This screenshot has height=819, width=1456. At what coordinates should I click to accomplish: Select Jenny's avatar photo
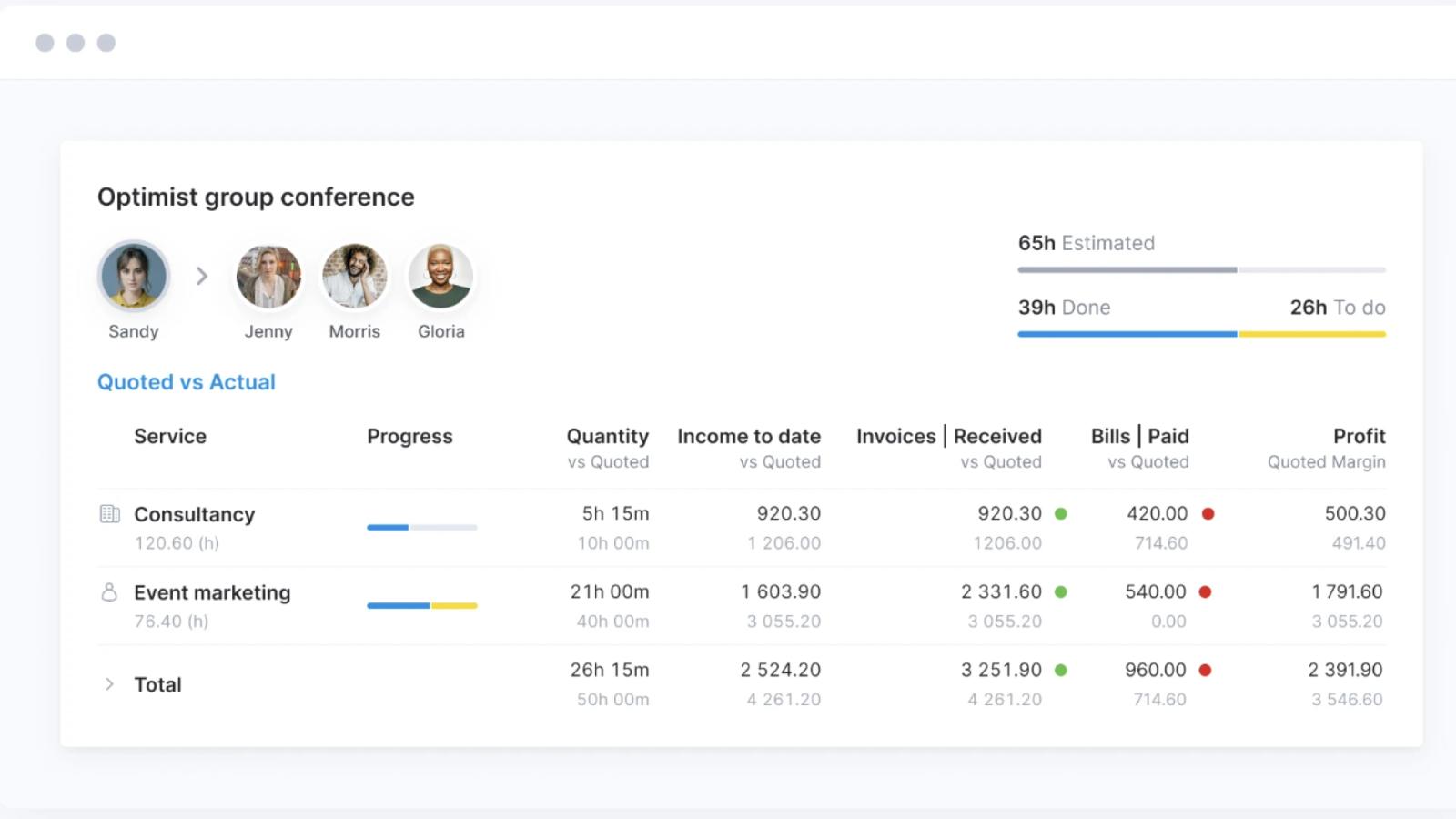[x=268, y=276]
